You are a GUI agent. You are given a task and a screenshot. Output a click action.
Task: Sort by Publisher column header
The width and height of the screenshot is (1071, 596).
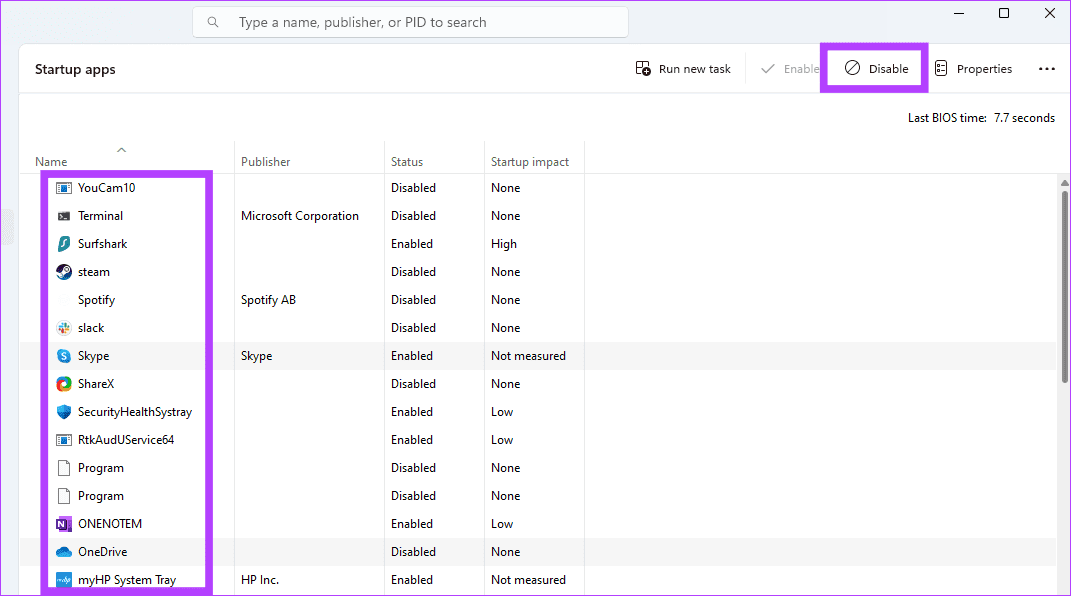tap(265, 162)
